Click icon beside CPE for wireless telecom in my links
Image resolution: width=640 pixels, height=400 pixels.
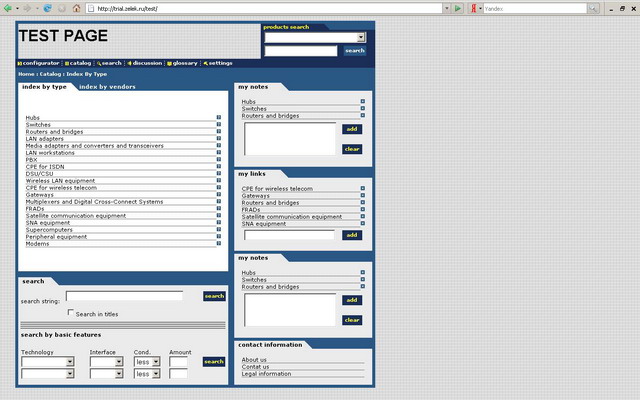pyautogui.click(x=362, y=189)
